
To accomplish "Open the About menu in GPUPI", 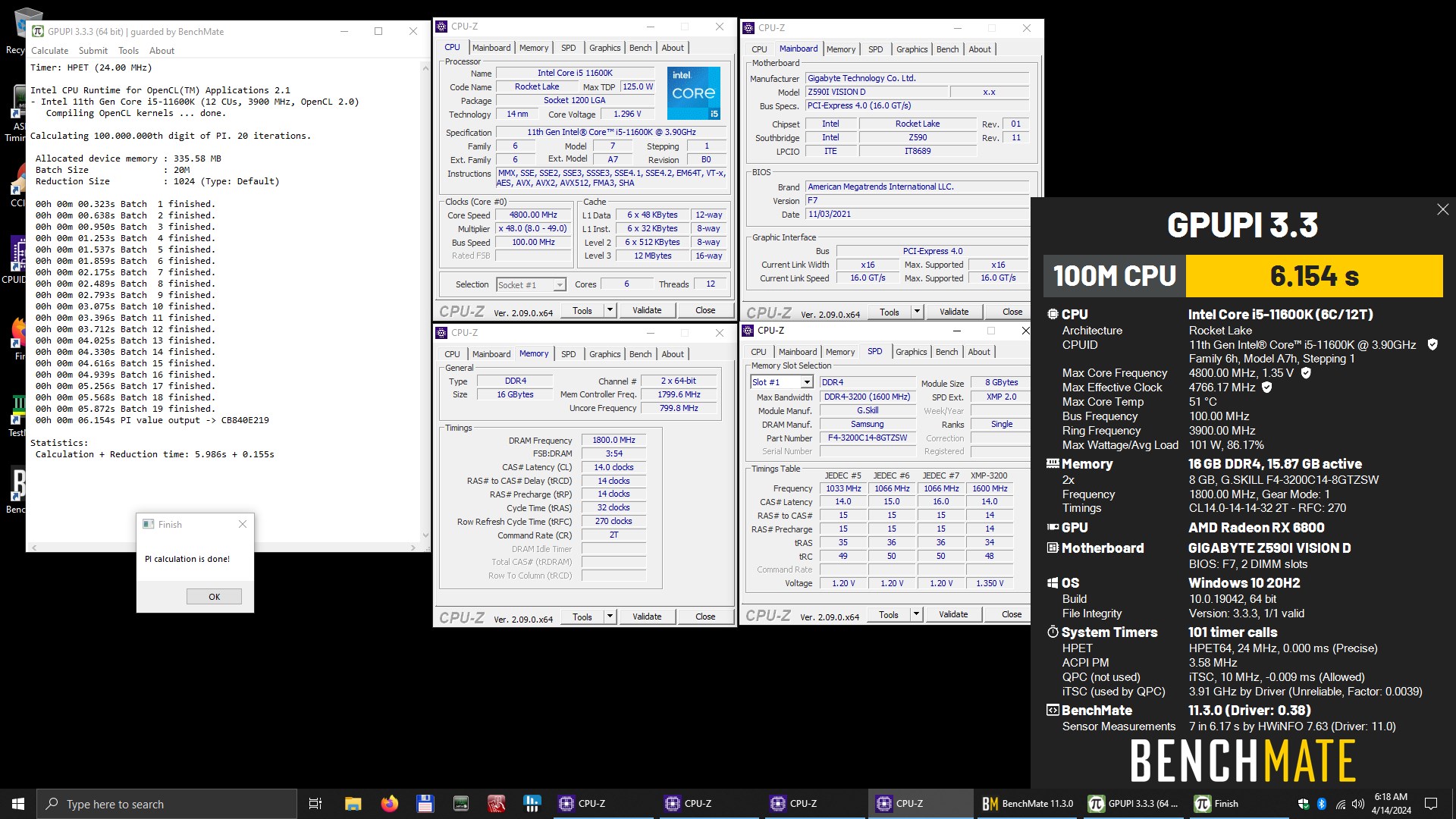I will pyautogui.click(x=162, y=51).
